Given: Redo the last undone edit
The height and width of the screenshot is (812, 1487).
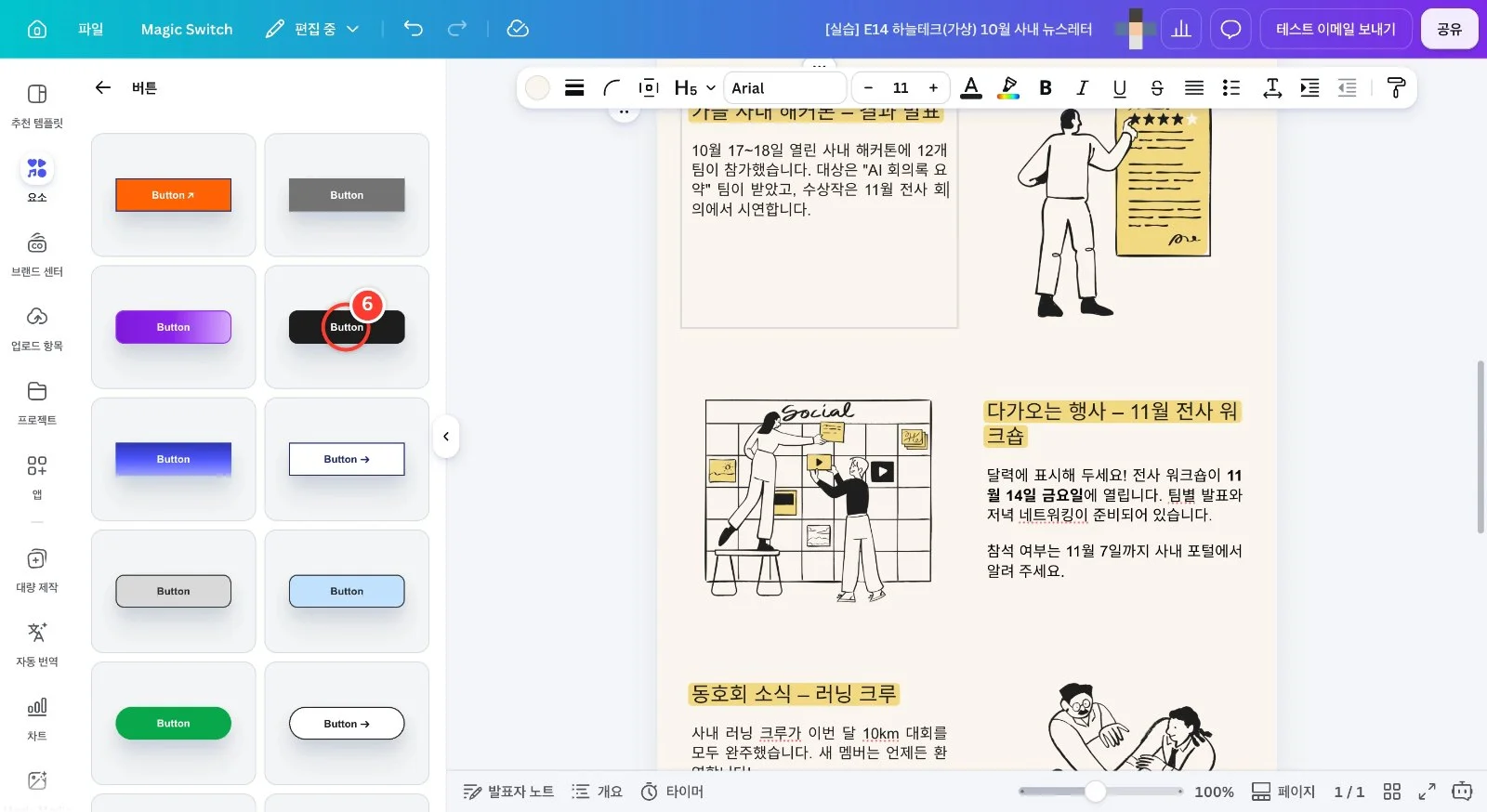Looking at the screenshot, I should [457, 29].
